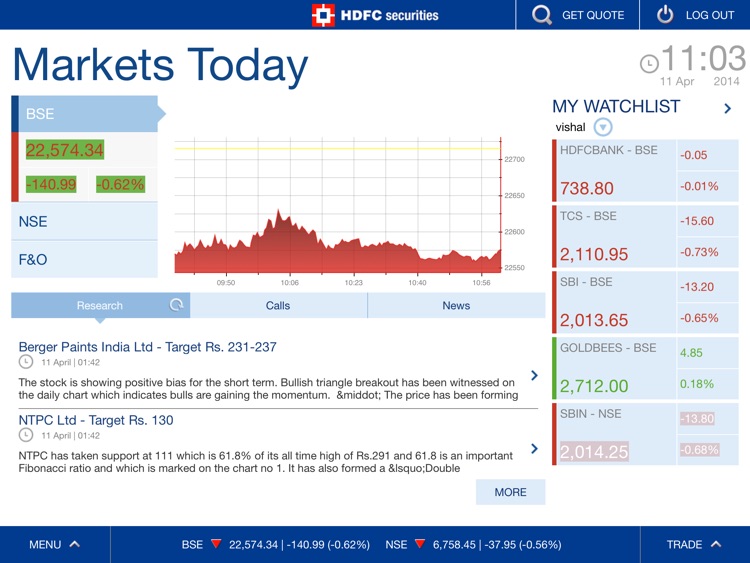The height and width of the screenshot is (563, 750).
Task: Open HDFCBANK - BSE watchlist row
Action: point(645,171)
